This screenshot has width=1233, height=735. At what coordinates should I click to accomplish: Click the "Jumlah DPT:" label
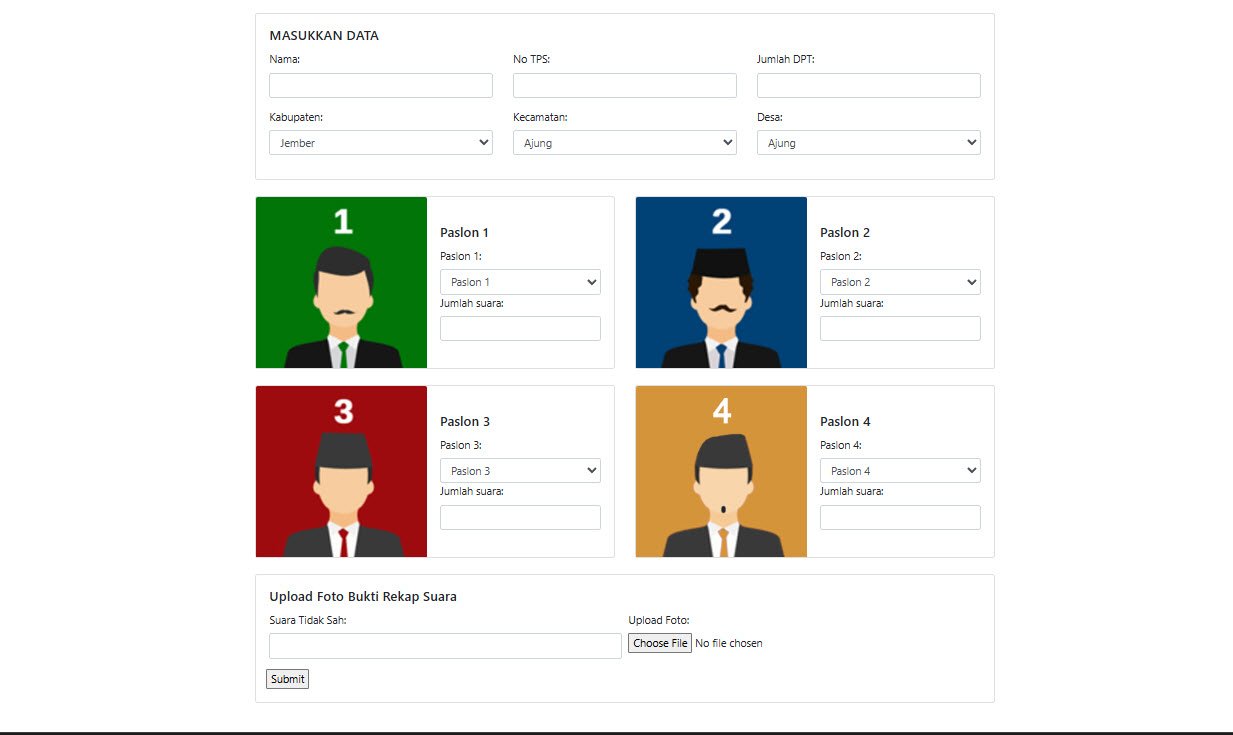coord(786,59)
